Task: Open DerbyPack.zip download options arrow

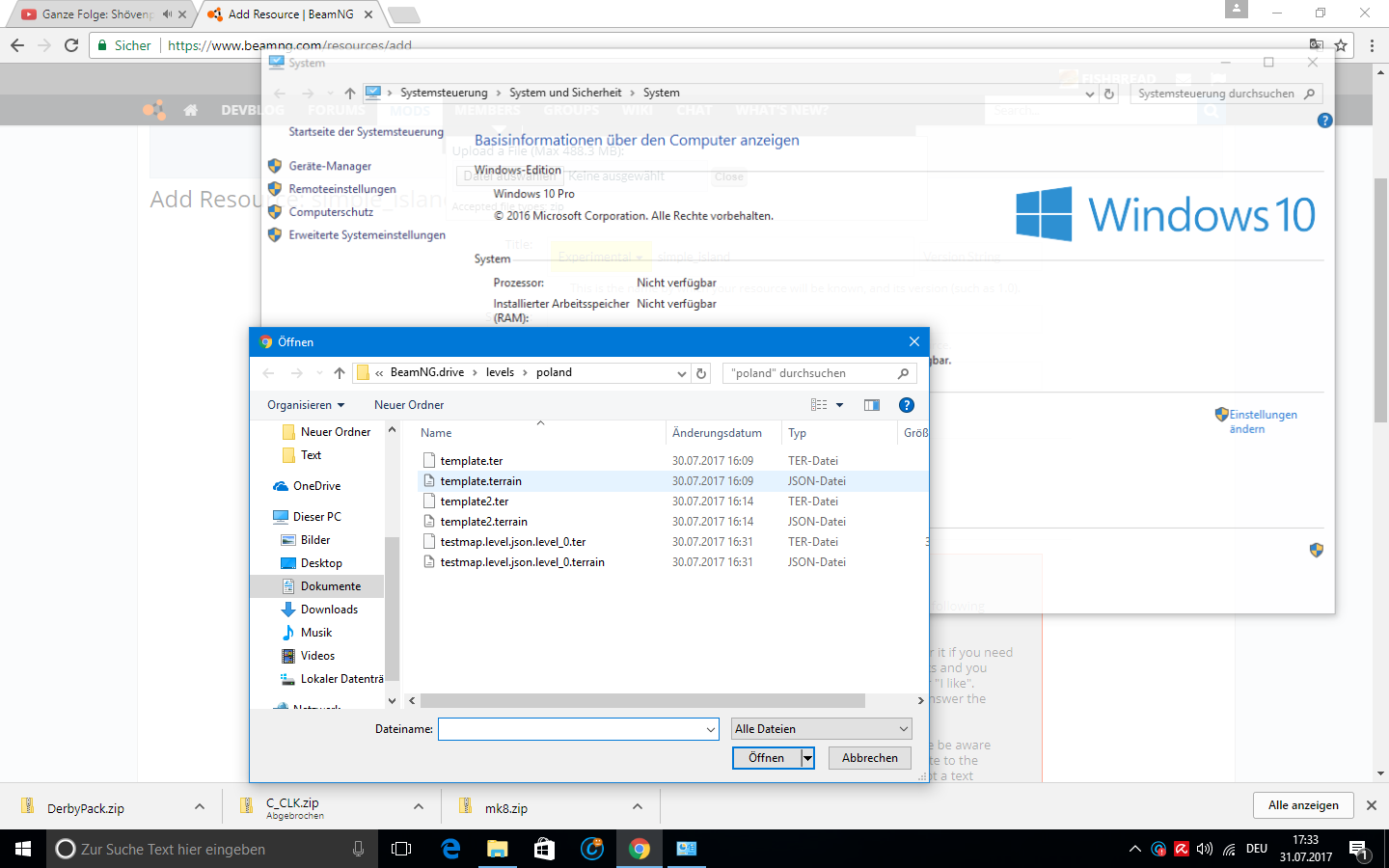Action: [x=200, y=807]
